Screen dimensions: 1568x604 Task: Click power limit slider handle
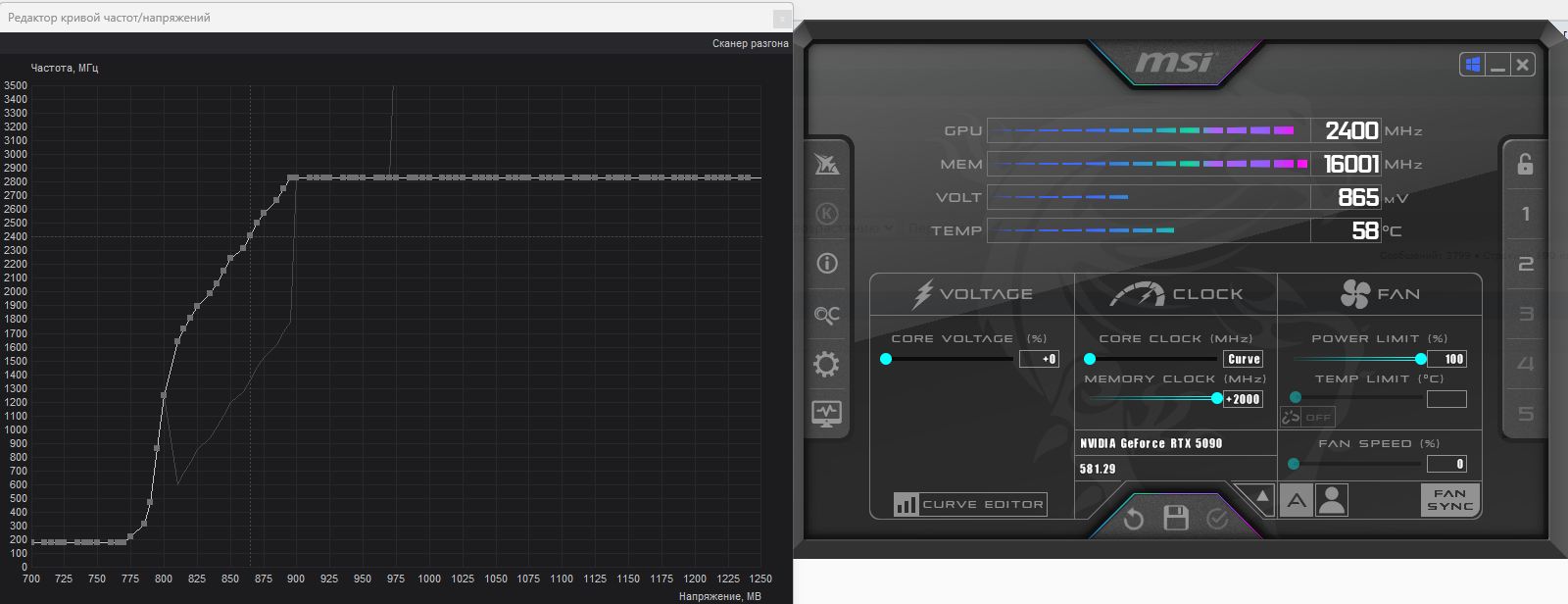pyautogui.click(x=1421, y=359)
